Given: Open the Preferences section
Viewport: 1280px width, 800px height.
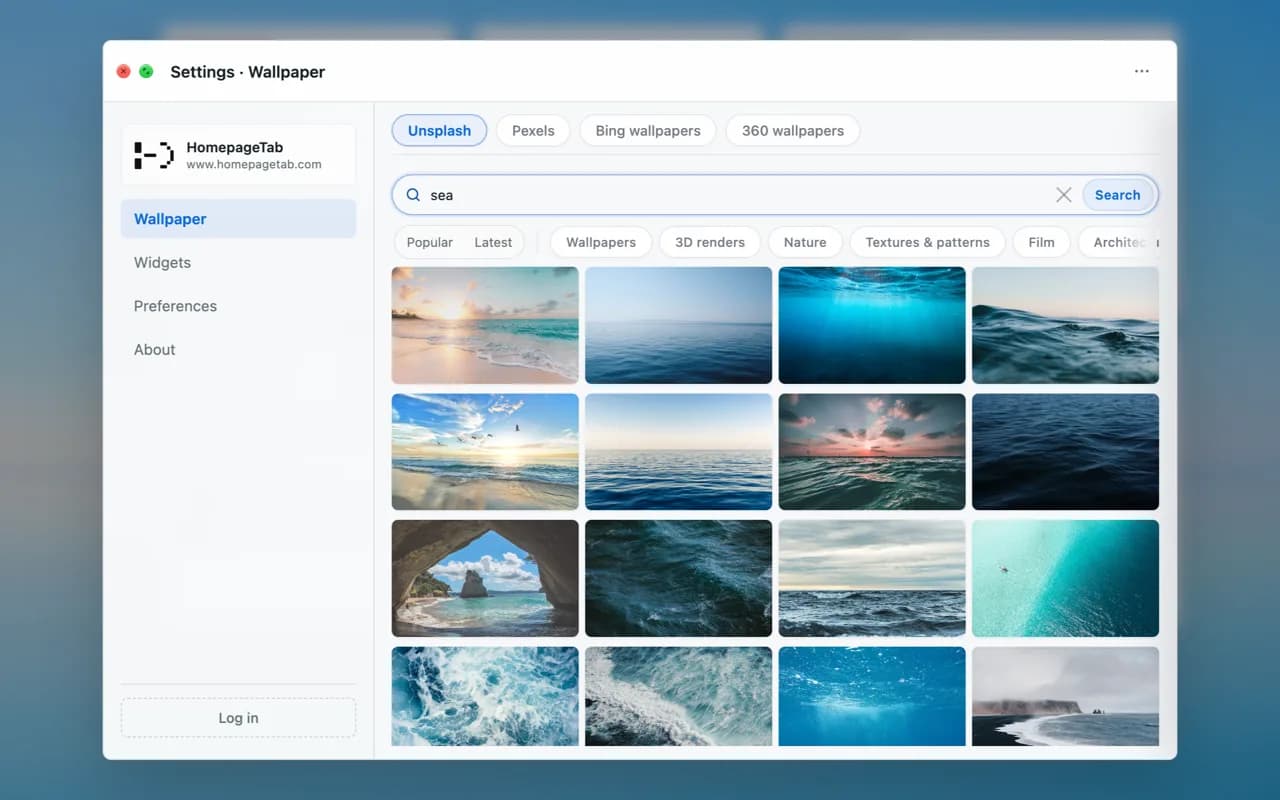Looking at the screenshot, I should click(238, 306).
